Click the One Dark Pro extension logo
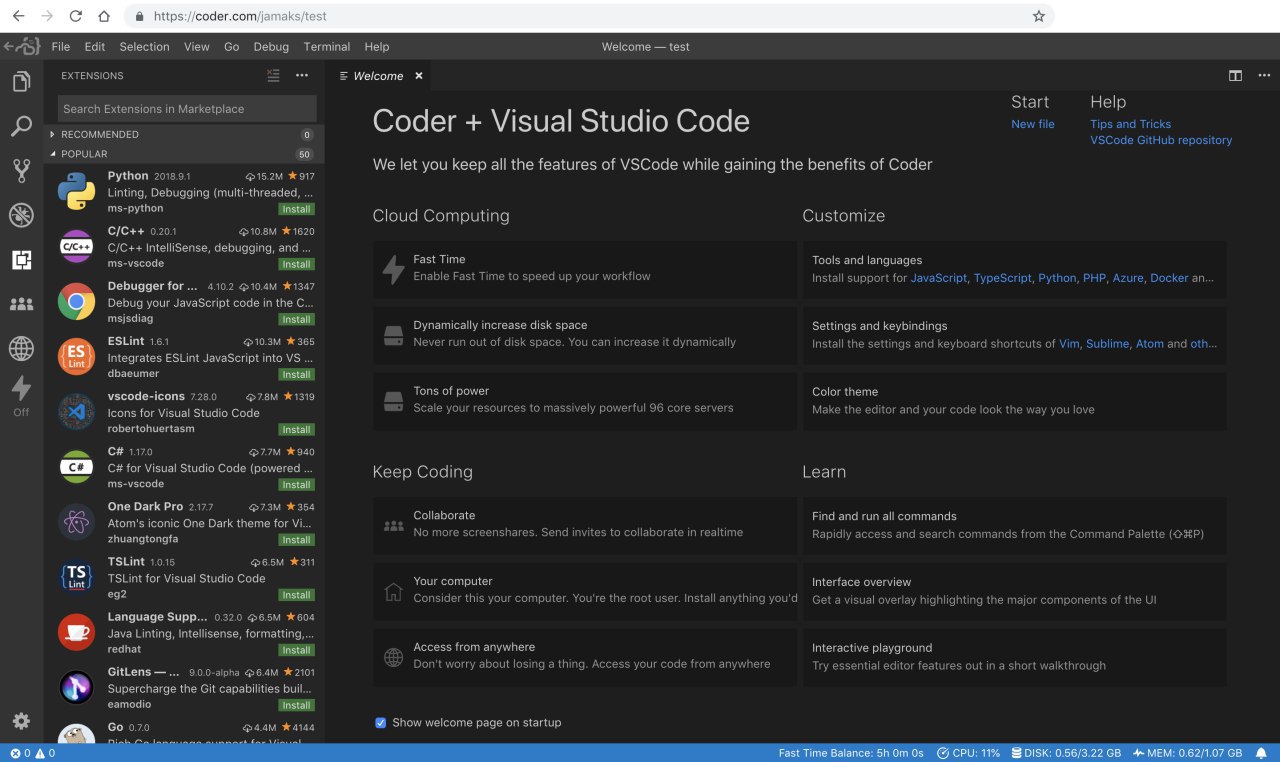 coord(76,521)
